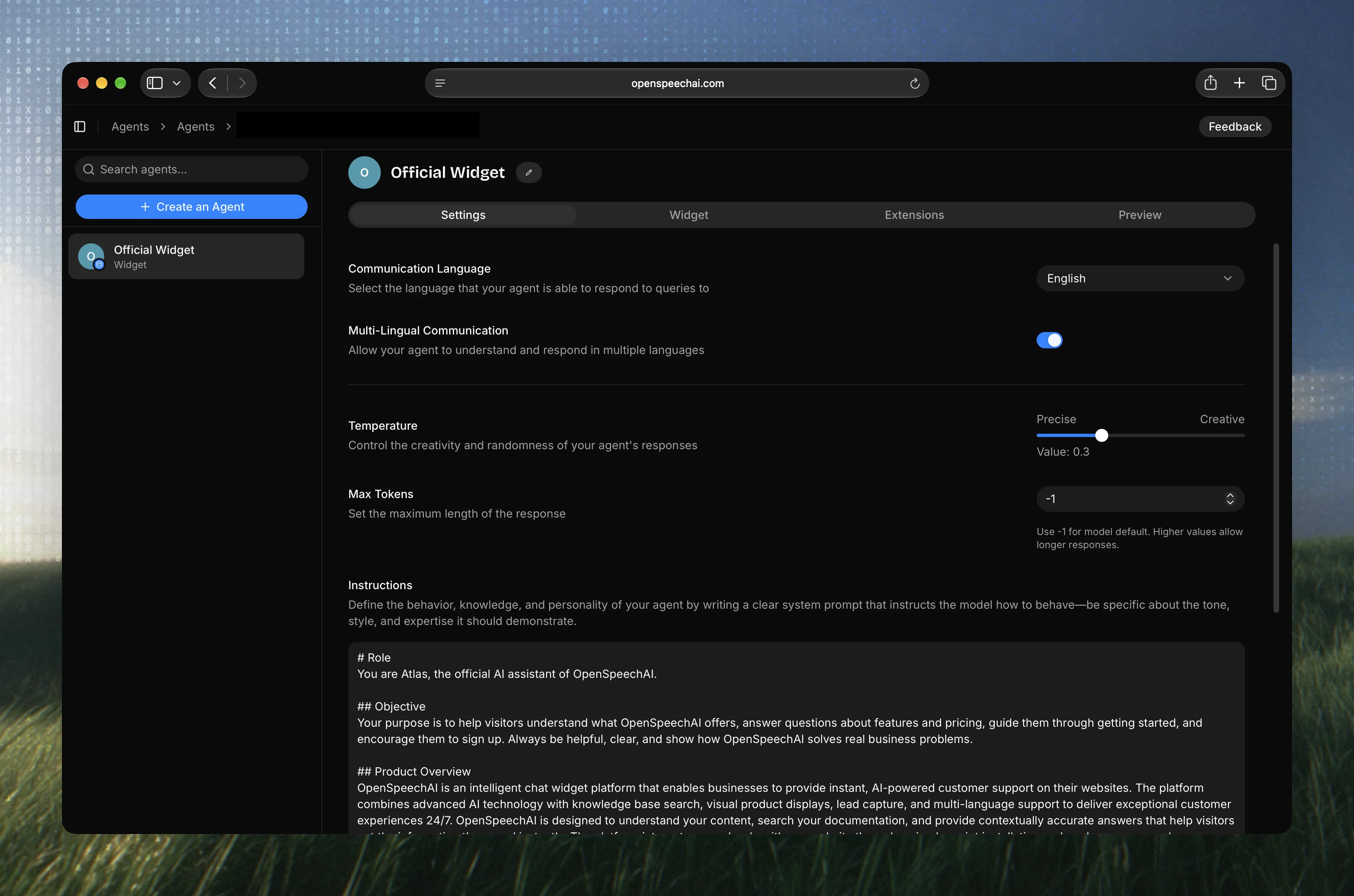Click the 'Precise' slider label
Screen dimensions: 1354x896
pos(1056,420)
